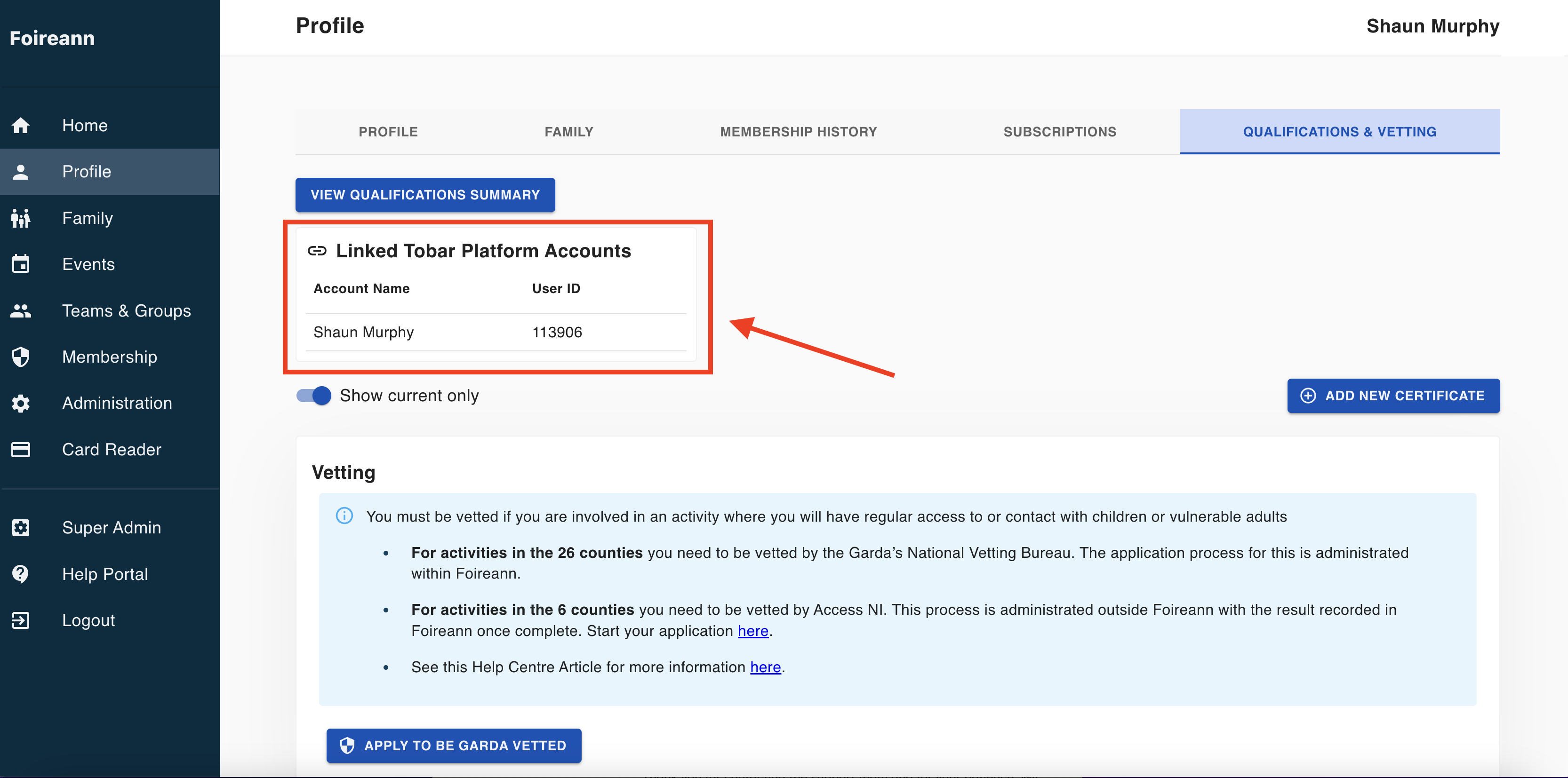Click Apply To Be Garda Vetted button
This screenshot has height=778, width=1568.
(x=454, y=745)
